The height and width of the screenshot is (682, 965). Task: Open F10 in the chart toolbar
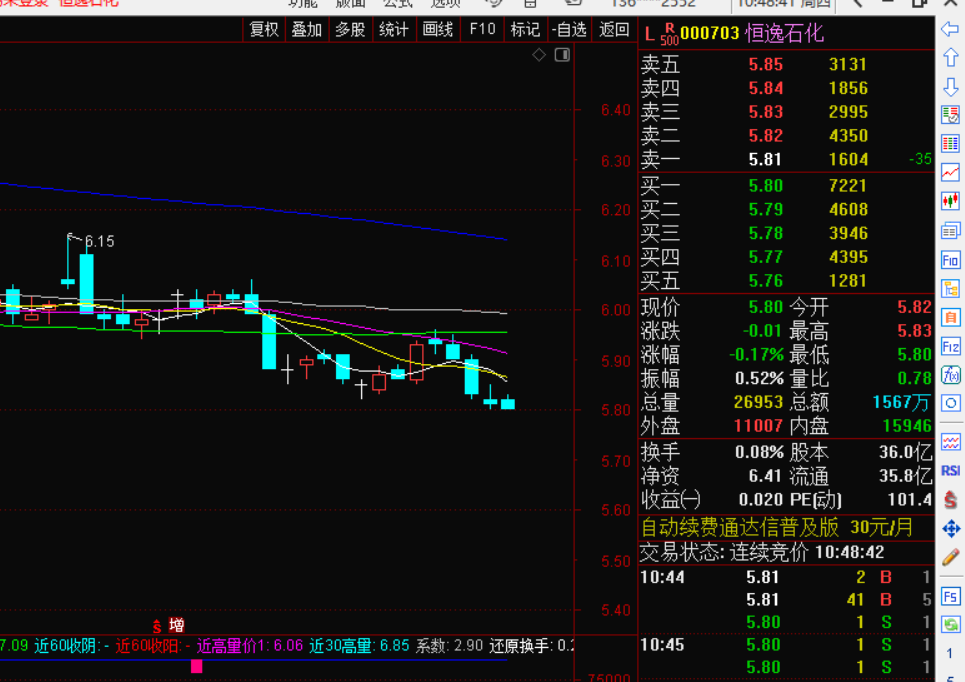click(482, 29)
